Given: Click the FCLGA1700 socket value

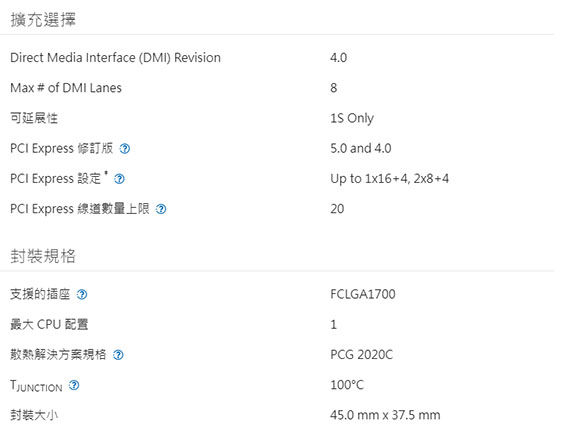Looking at the screenshot, I should click(363, 294).
